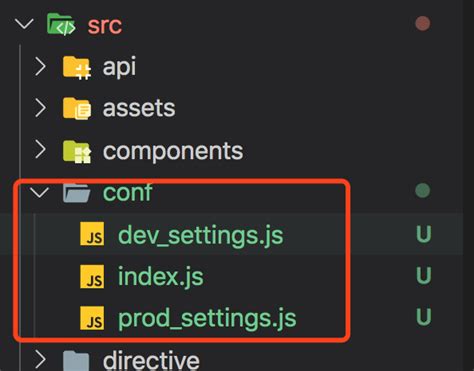Expand the directive folder chevron

click(40, 359)
